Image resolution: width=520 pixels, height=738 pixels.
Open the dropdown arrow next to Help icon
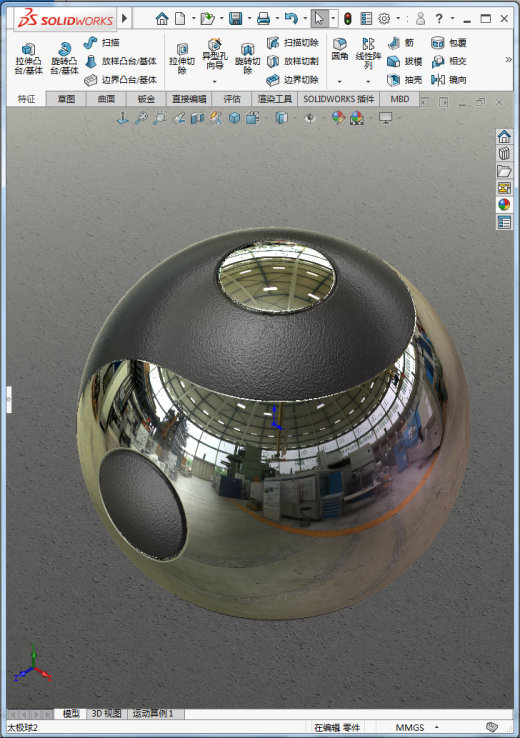453,18
